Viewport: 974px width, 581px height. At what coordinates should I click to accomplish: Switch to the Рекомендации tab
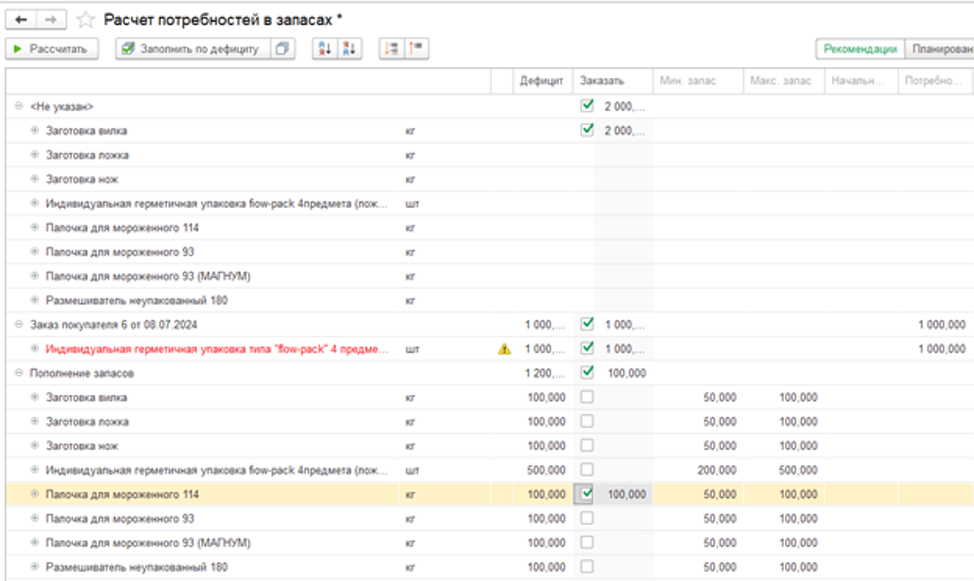pos(860,49)
